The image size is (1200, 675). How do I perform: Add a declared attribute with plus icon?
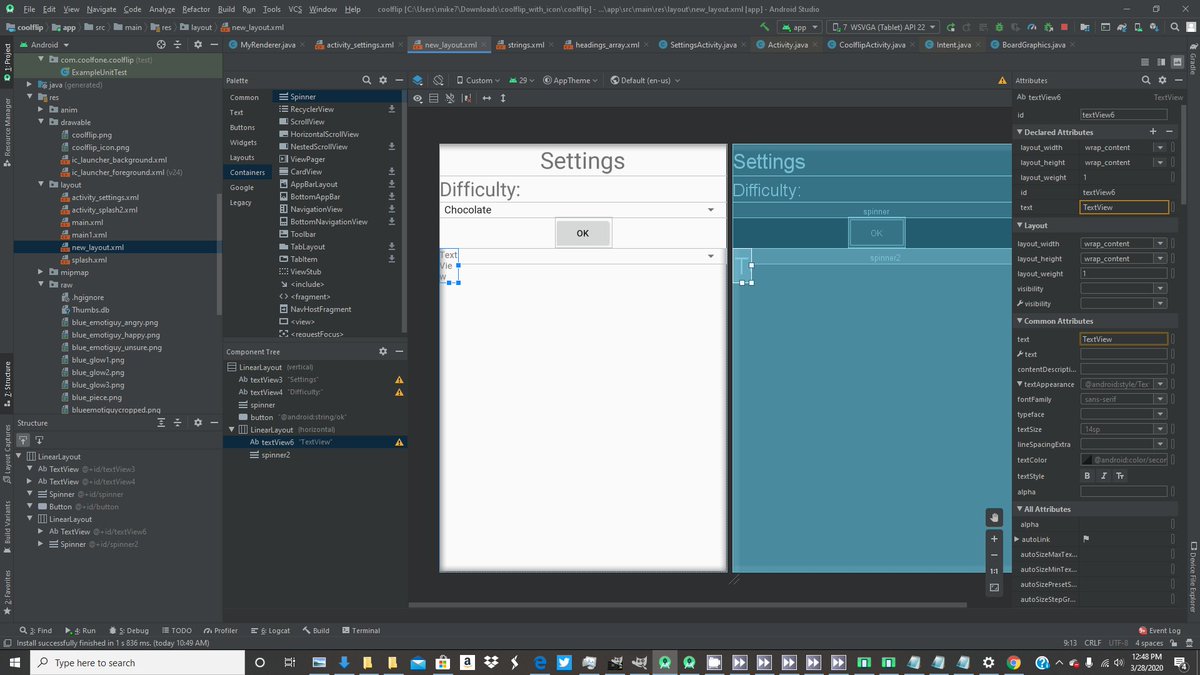tap(1153, 131)
